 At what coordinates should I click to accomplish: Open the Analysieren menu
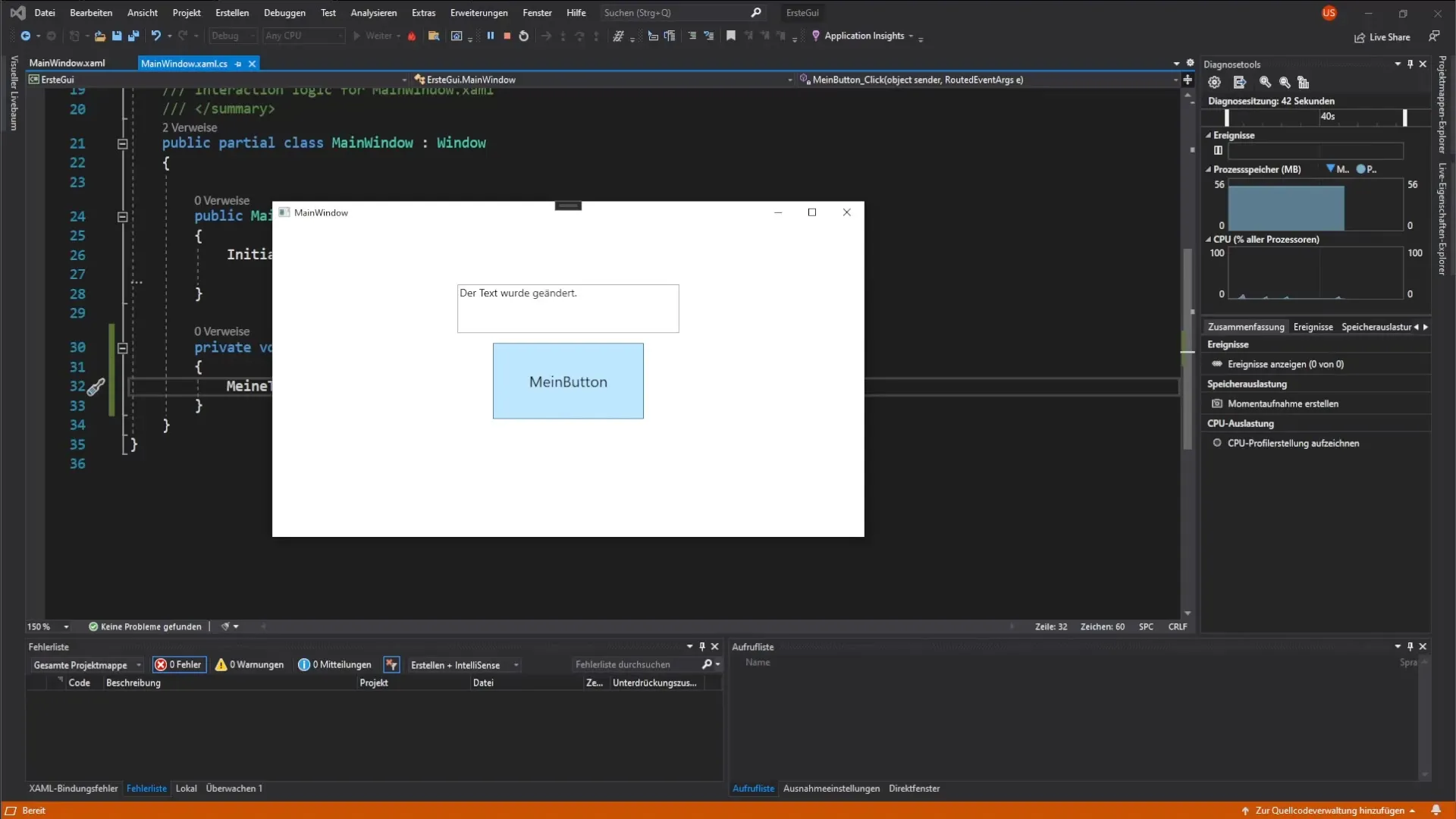[373, 13]
